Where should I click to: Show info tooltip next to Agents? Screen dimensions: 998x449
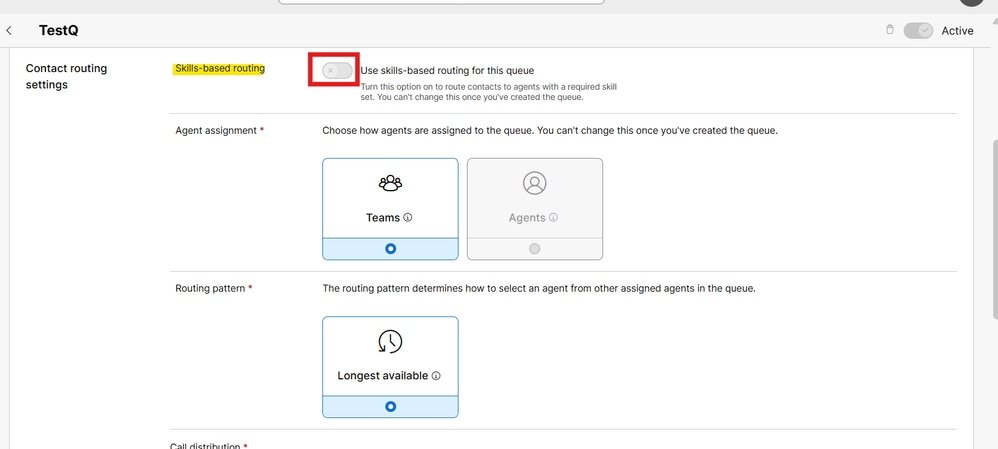pos(553,217)
